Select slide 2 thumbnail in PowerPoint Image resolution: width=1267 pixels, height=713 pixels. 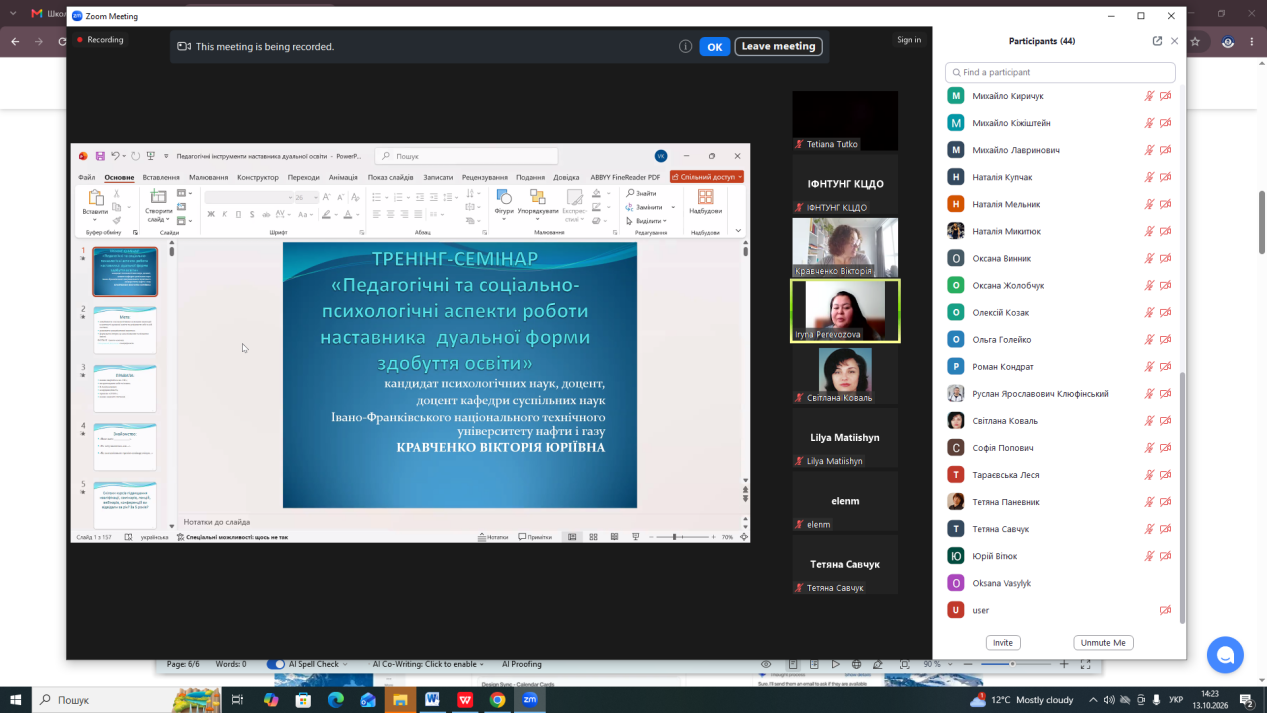click(x=125, y=330)
